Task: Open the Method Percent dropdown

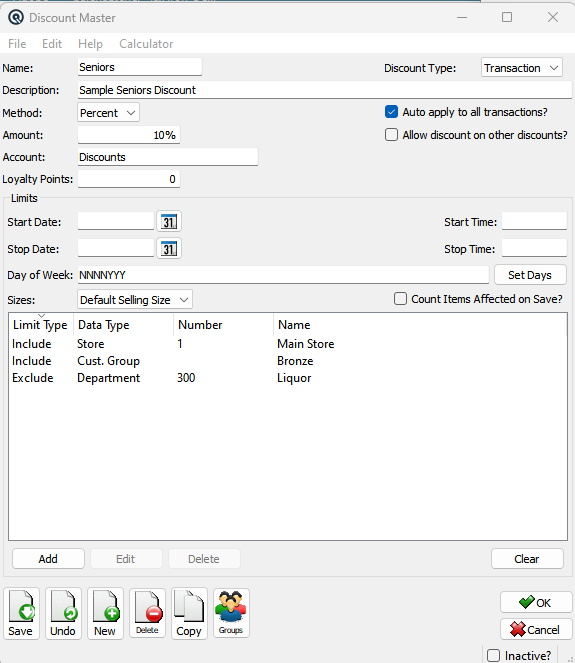Action: coord(108,113)
